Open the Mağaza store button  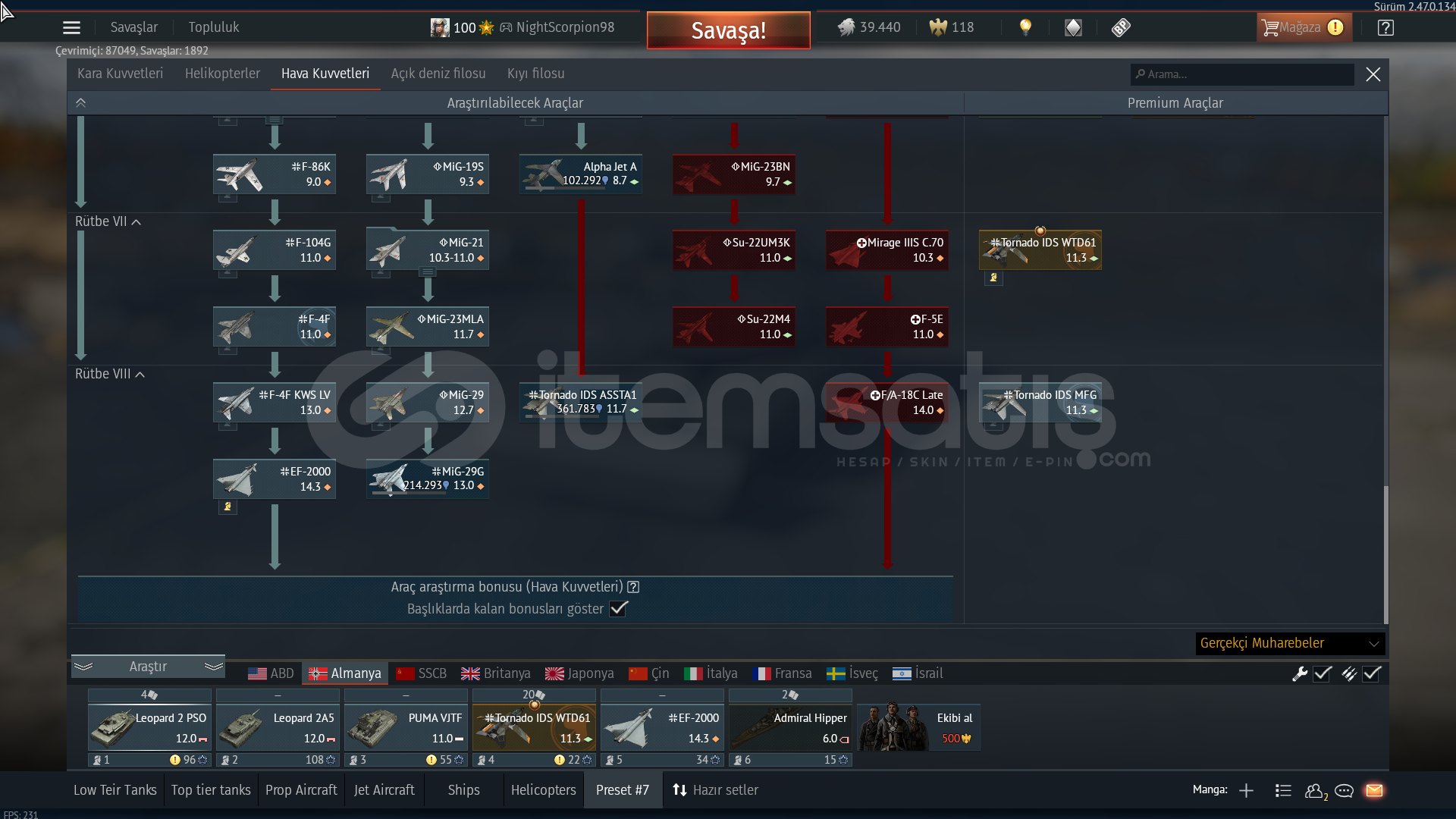(1304, 28)
